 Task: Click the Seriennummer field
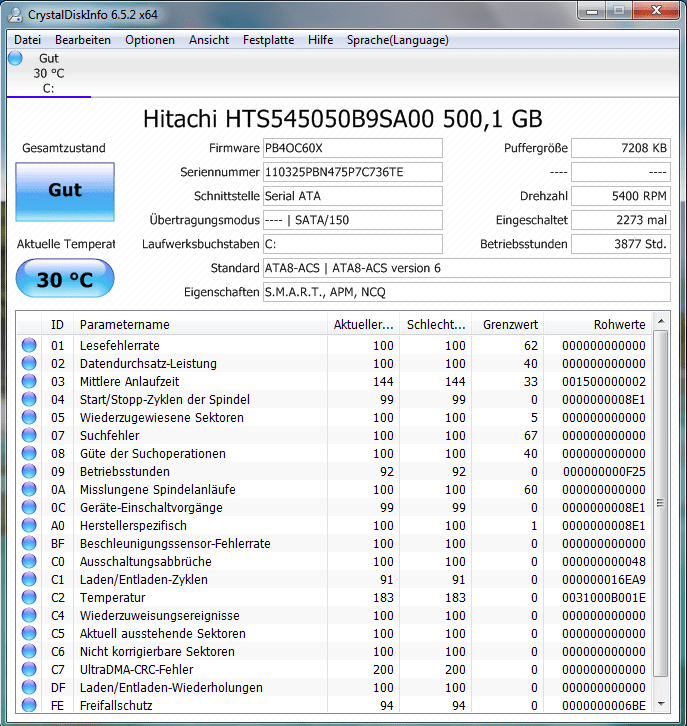353,172
